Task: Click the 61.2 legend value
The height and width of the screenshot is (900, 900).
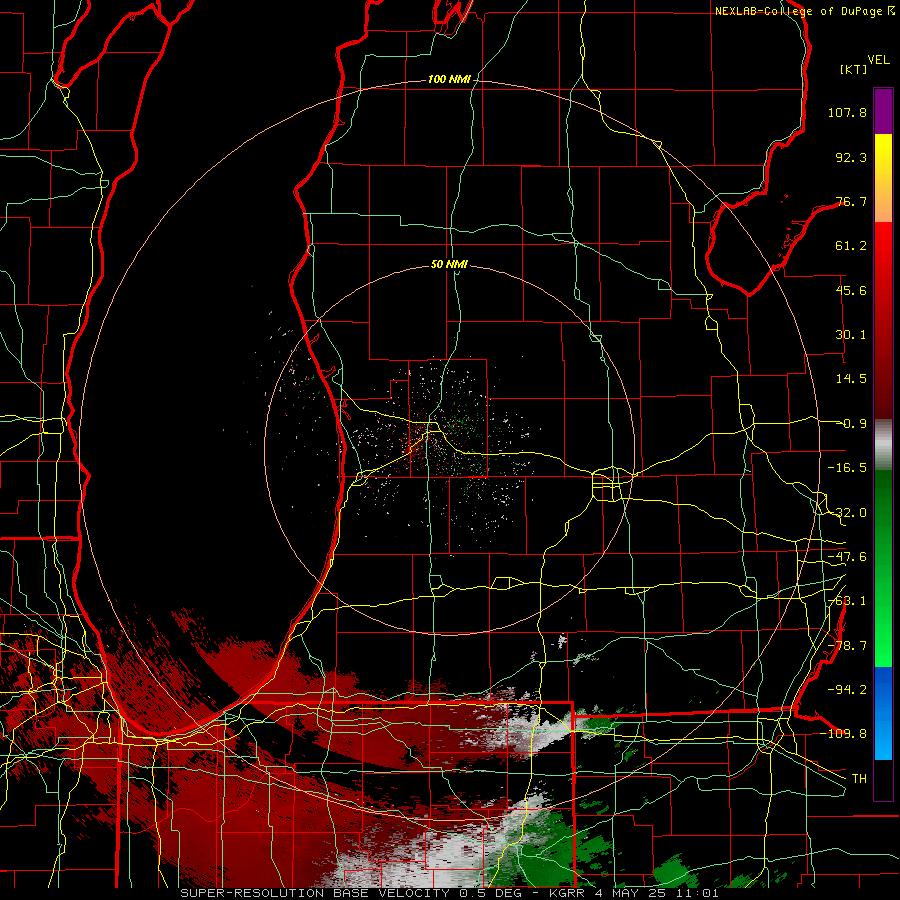Action: point(851,246)
